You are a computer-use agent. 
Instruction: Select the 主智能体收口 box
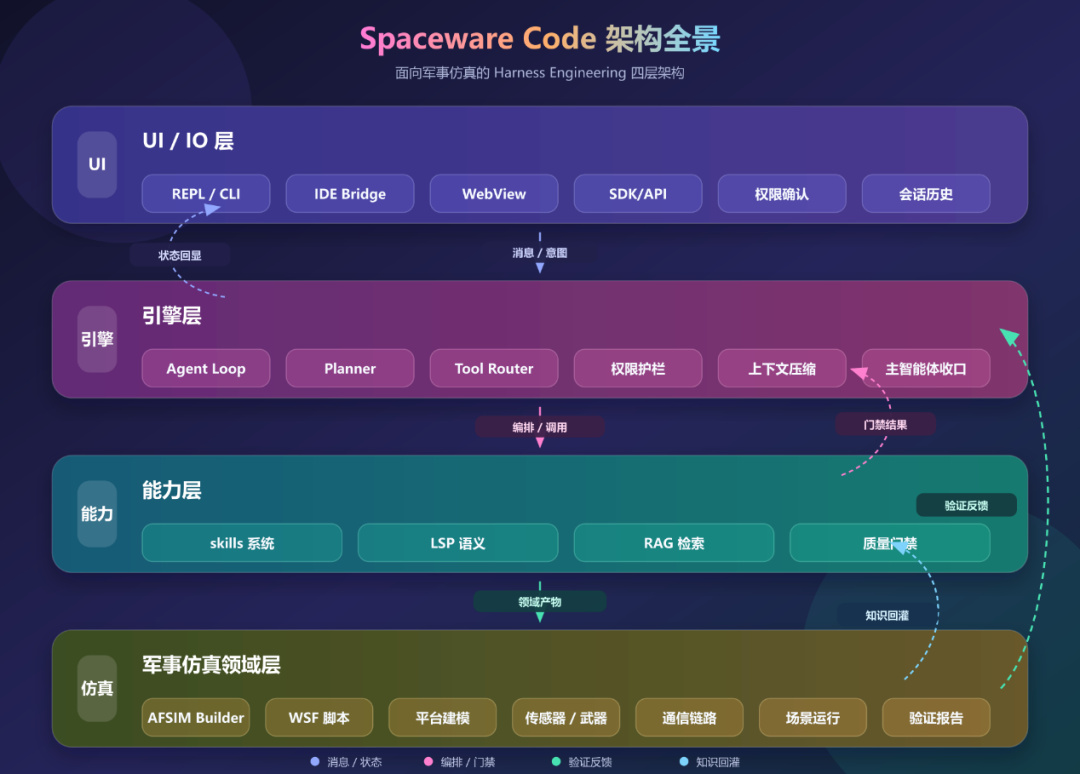click(926, 368)
